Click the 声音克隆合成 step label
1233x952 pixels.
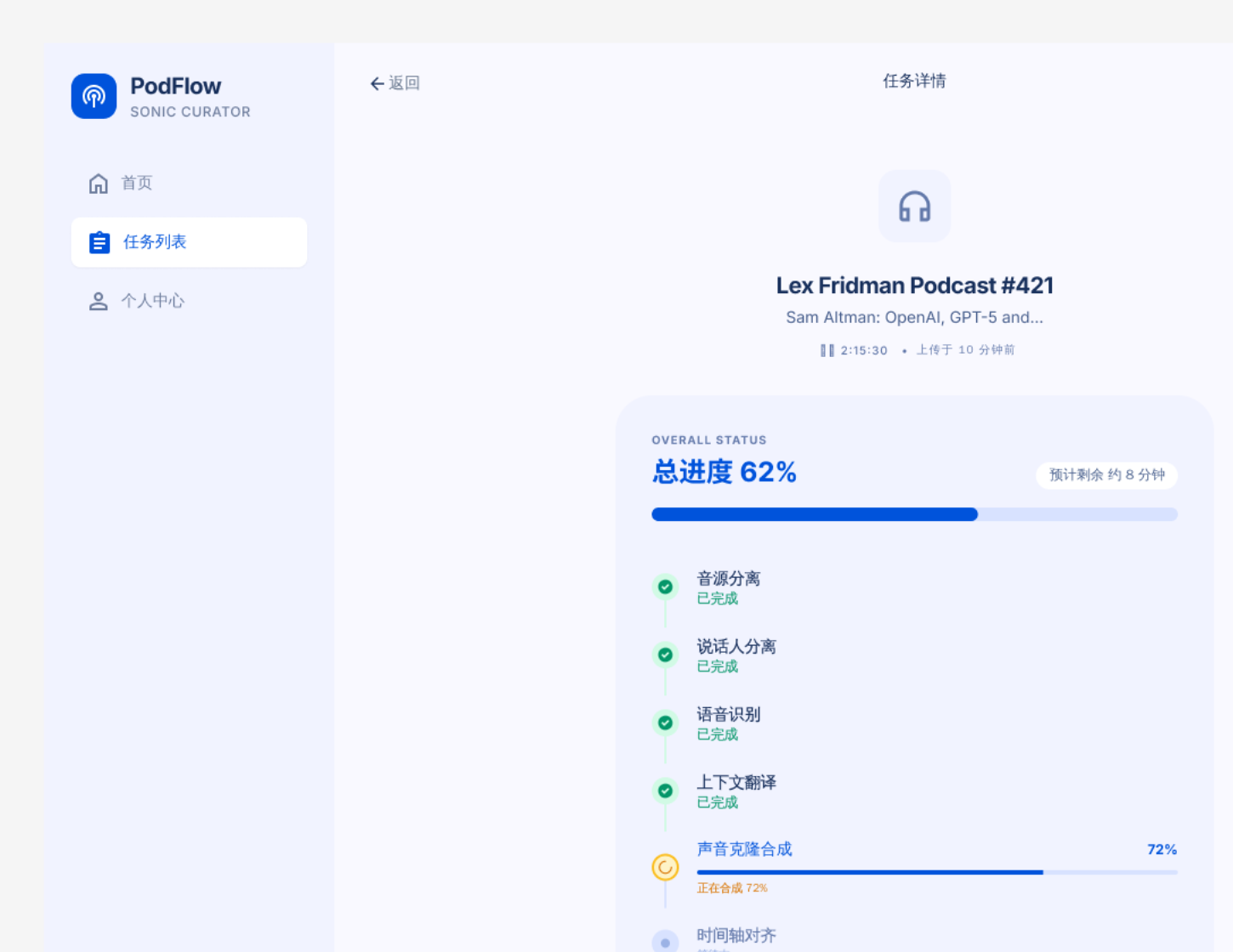click(744, 849)
